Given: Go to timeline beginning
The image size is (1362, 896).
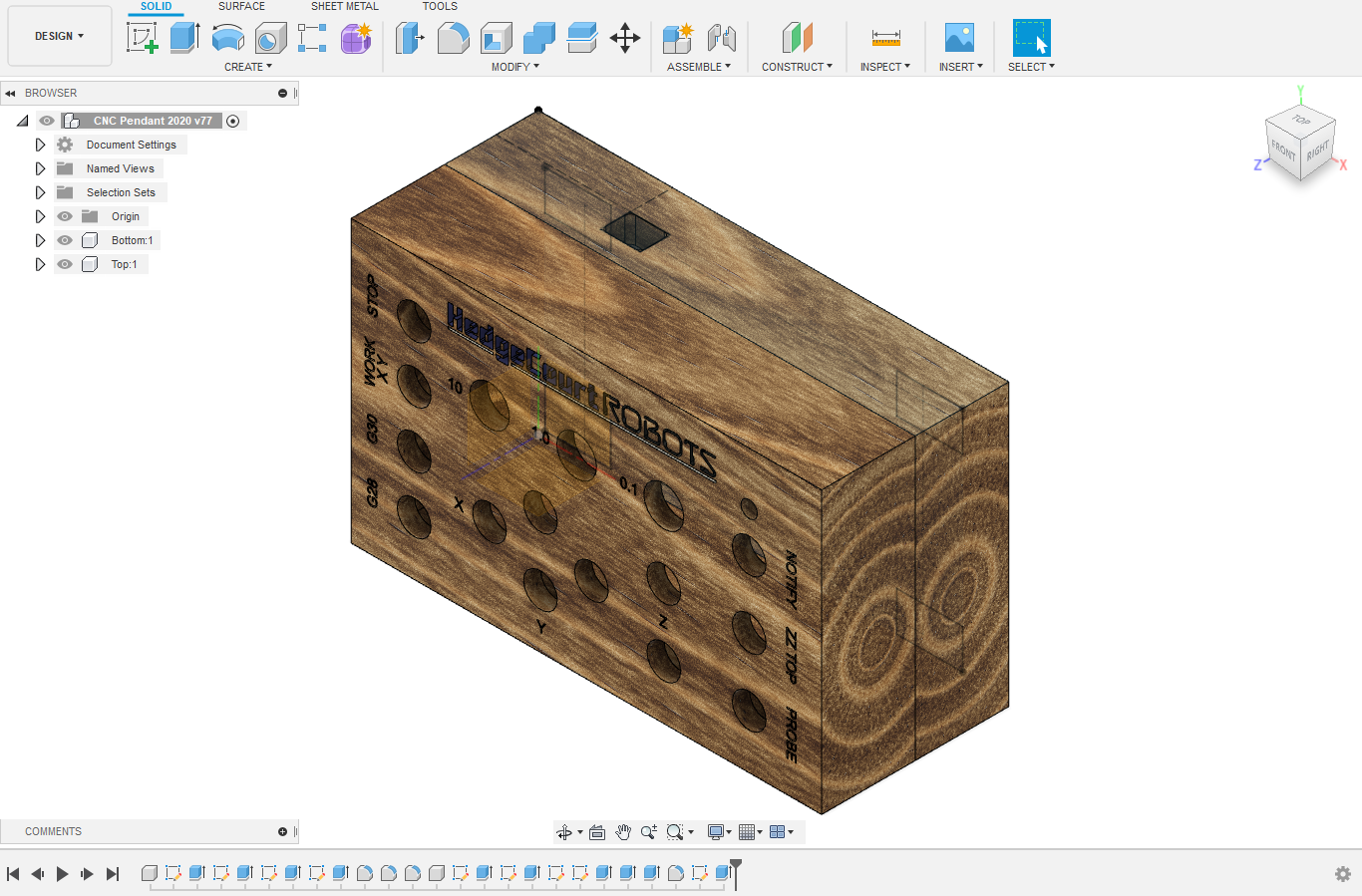Looking at the screenshot, I should [x=13, y=874].
